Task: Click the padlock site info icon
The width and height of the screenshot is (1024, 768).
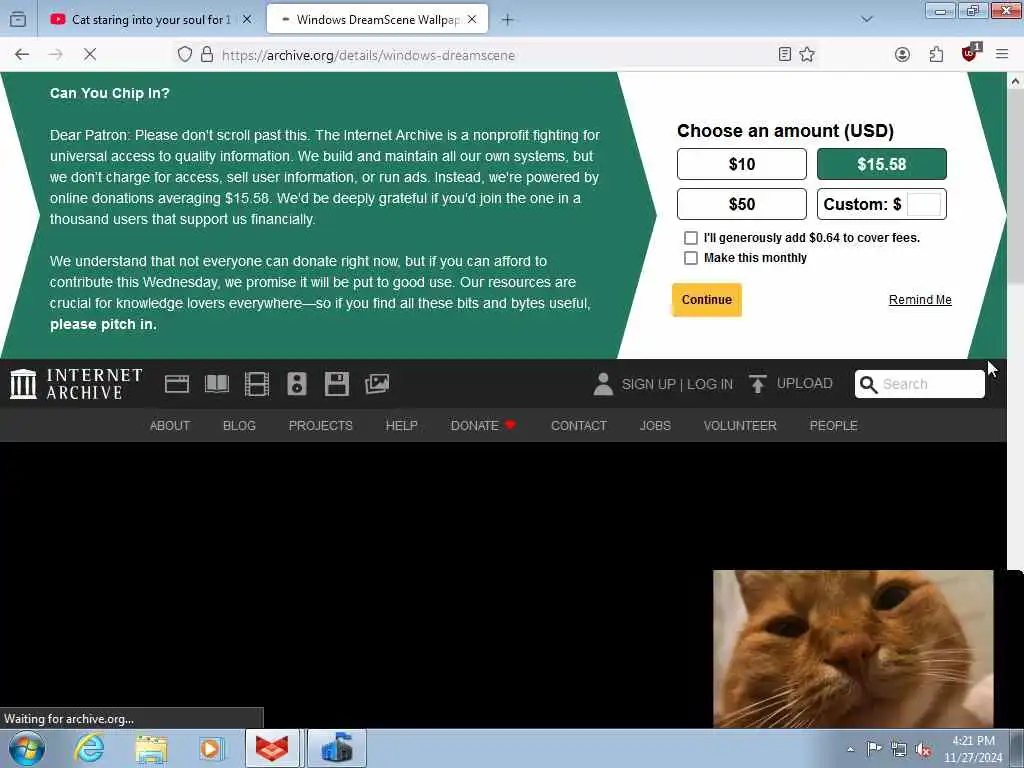Action: coord(207,55)
